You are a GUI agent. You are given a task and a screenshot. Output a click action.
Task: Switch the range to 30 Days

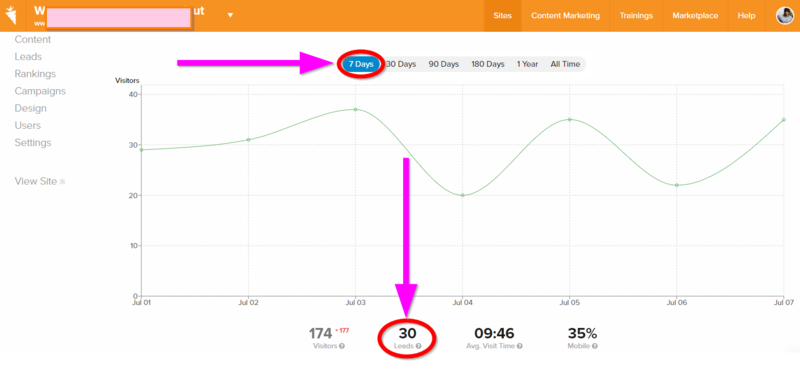click(401, 64)
